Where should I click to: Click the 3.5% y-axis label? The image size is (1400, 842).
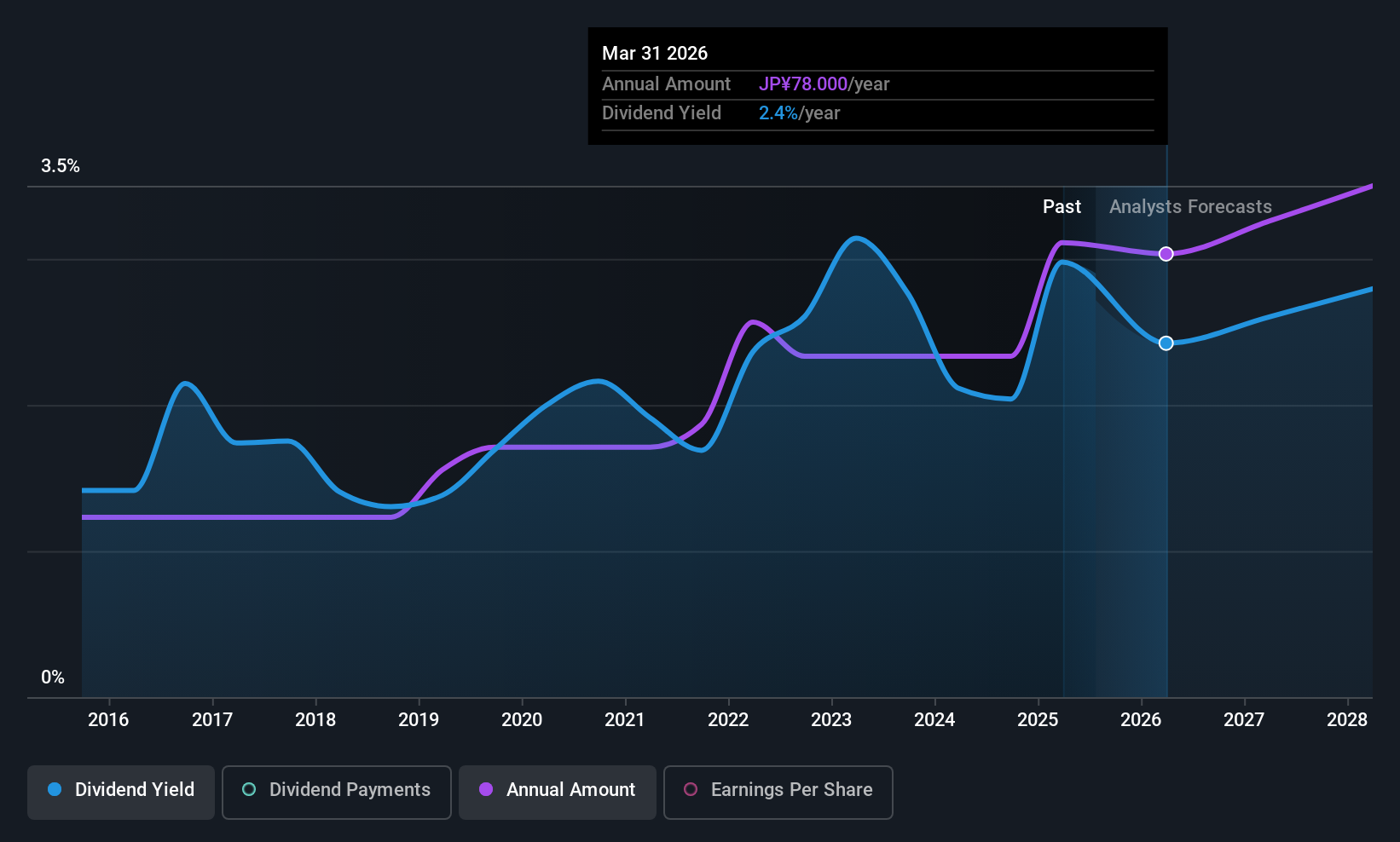pyautogui.click(x=61, y=166)
